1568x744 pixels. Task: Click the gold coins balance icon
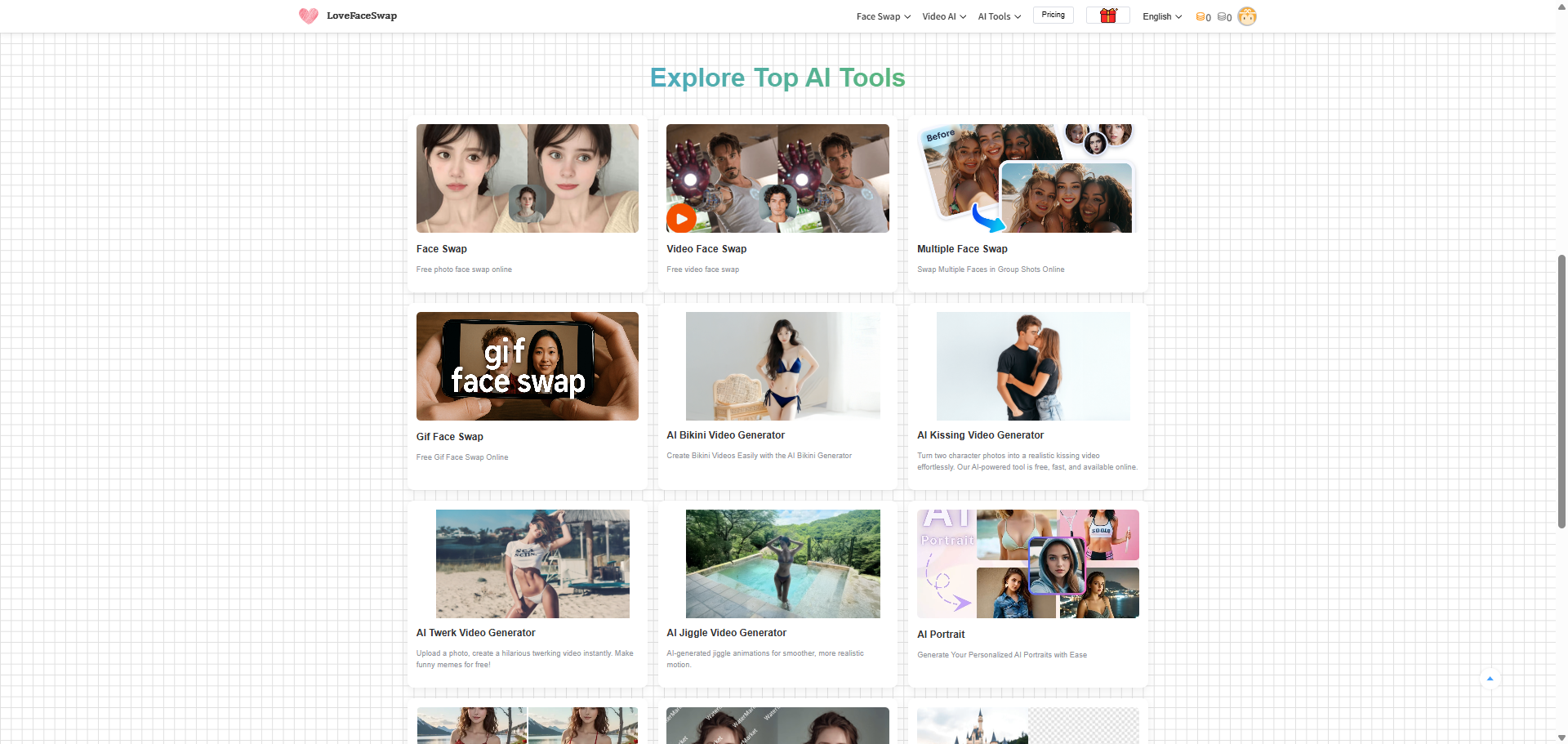[1201, 16]
